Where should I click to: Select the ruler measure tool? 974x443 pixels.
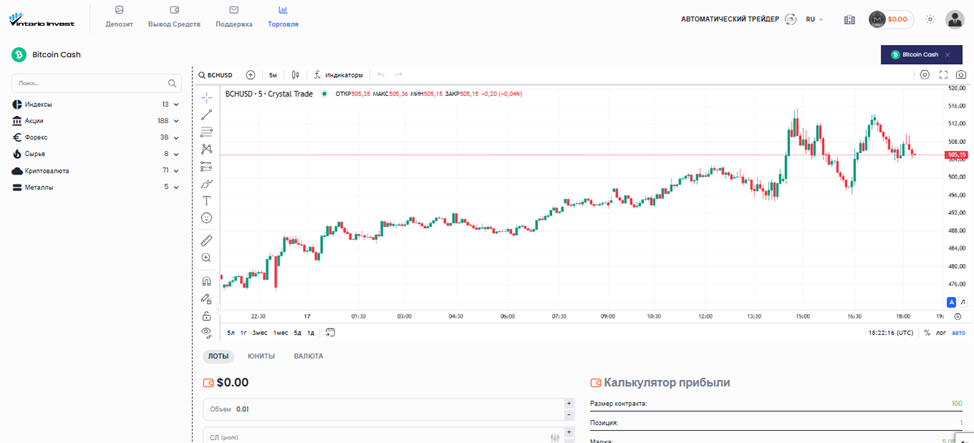coord(207,240)
